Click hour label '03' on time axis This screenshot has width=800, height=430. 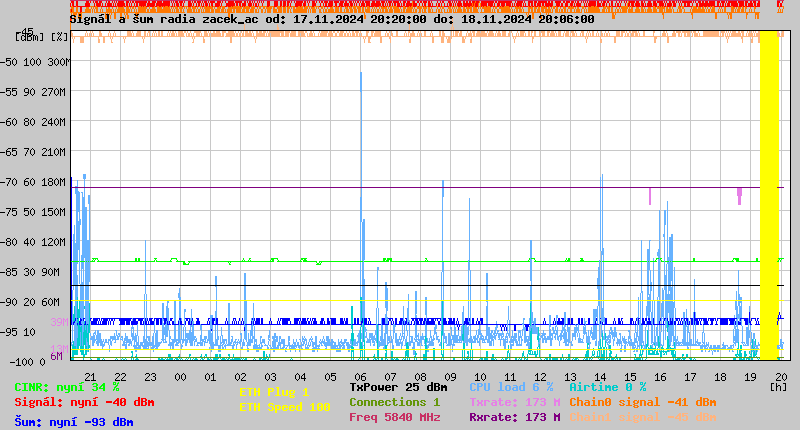pyautogui.click(x=270, y=377)
